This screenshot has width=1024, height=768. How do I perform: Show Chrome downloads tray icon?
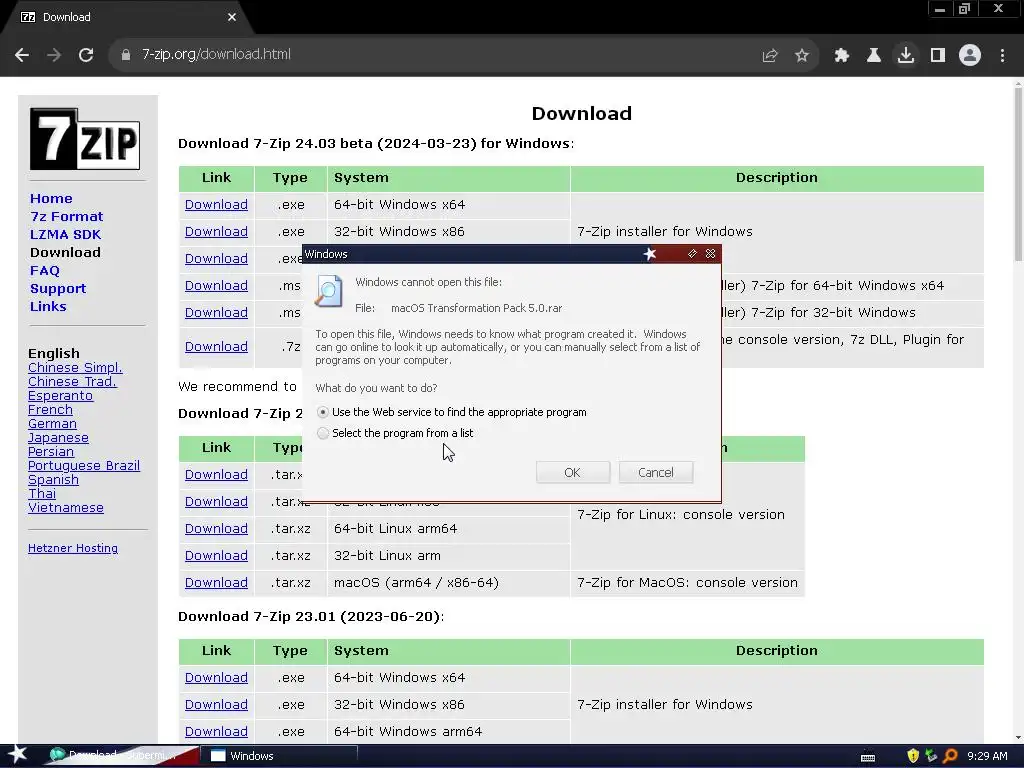tap(906, 56)
